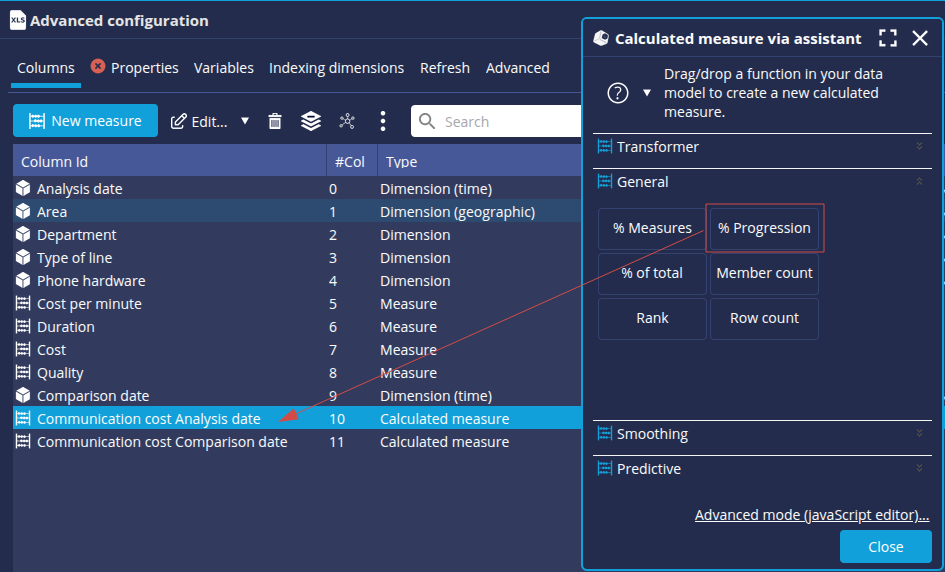This screenshot has height=572, width=945.
Task: Open the Indexing dimensions tab
Action: click(x=336, y=68)
